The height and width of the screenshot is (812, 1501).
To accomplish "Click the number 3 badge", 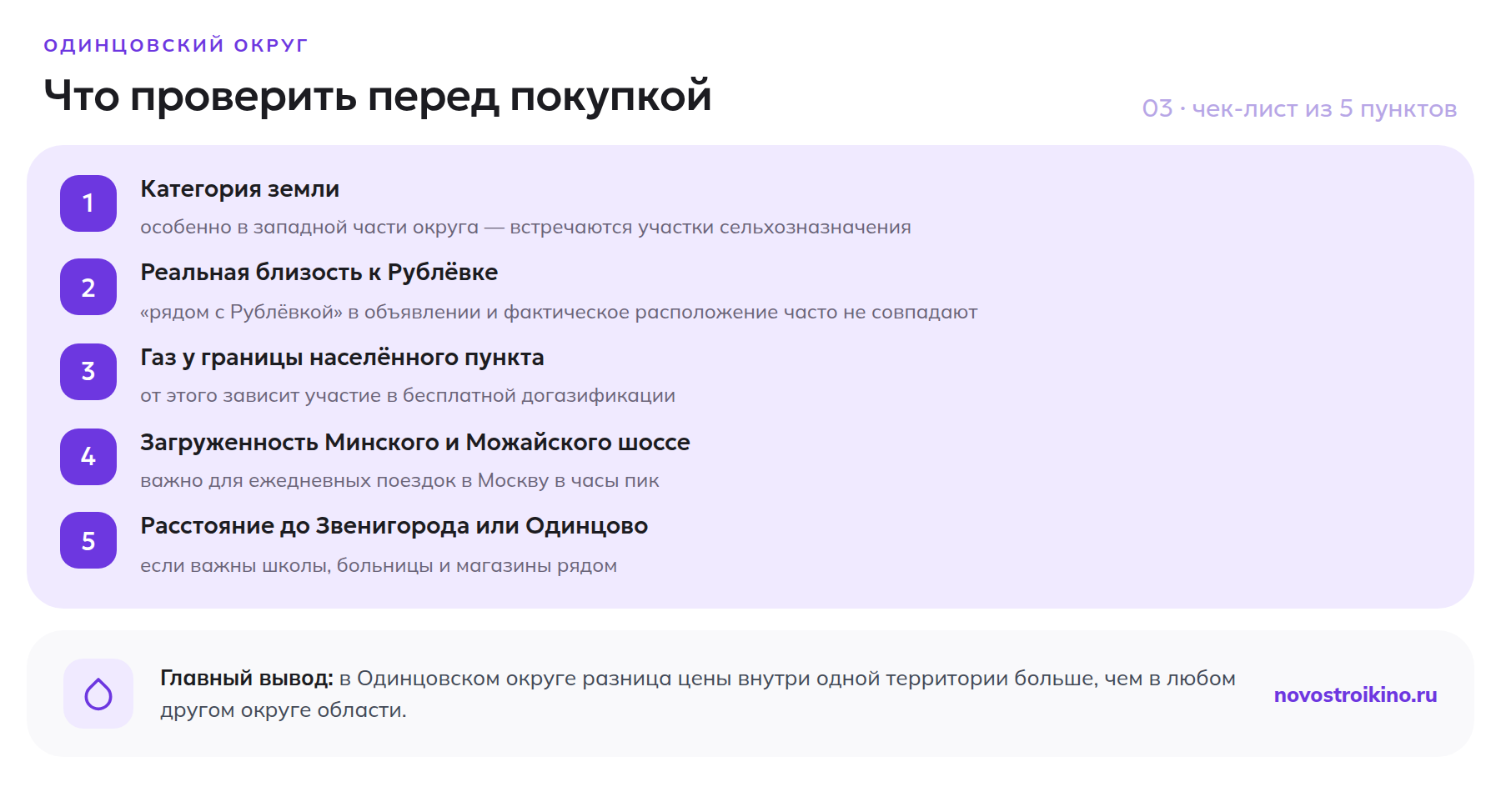I will pyautogui.click(x=88, y=372).
